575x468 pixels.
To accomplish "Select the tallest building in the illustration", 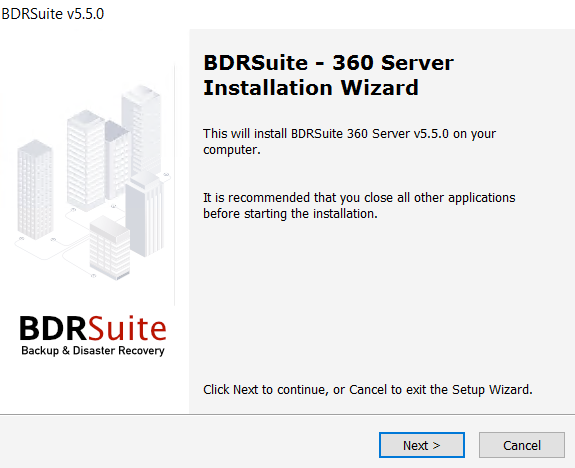I will pos(142,128).
